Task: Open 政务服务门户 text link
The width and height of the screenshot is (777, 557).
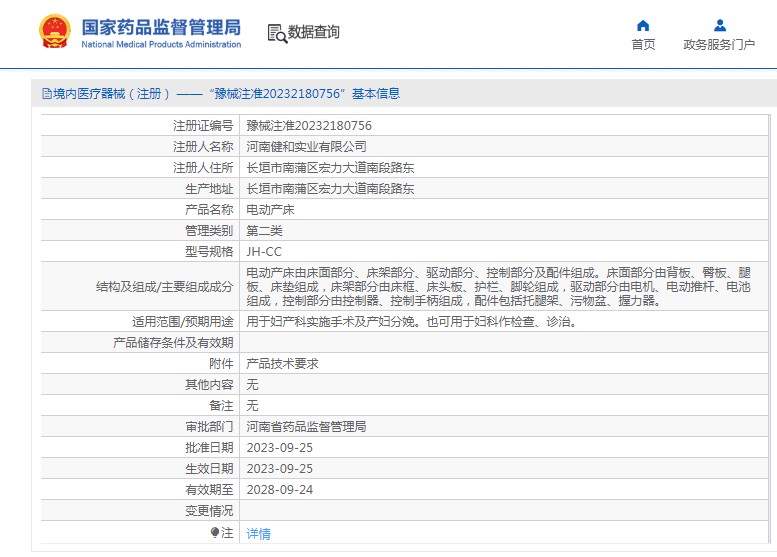Action: (719, 45)
